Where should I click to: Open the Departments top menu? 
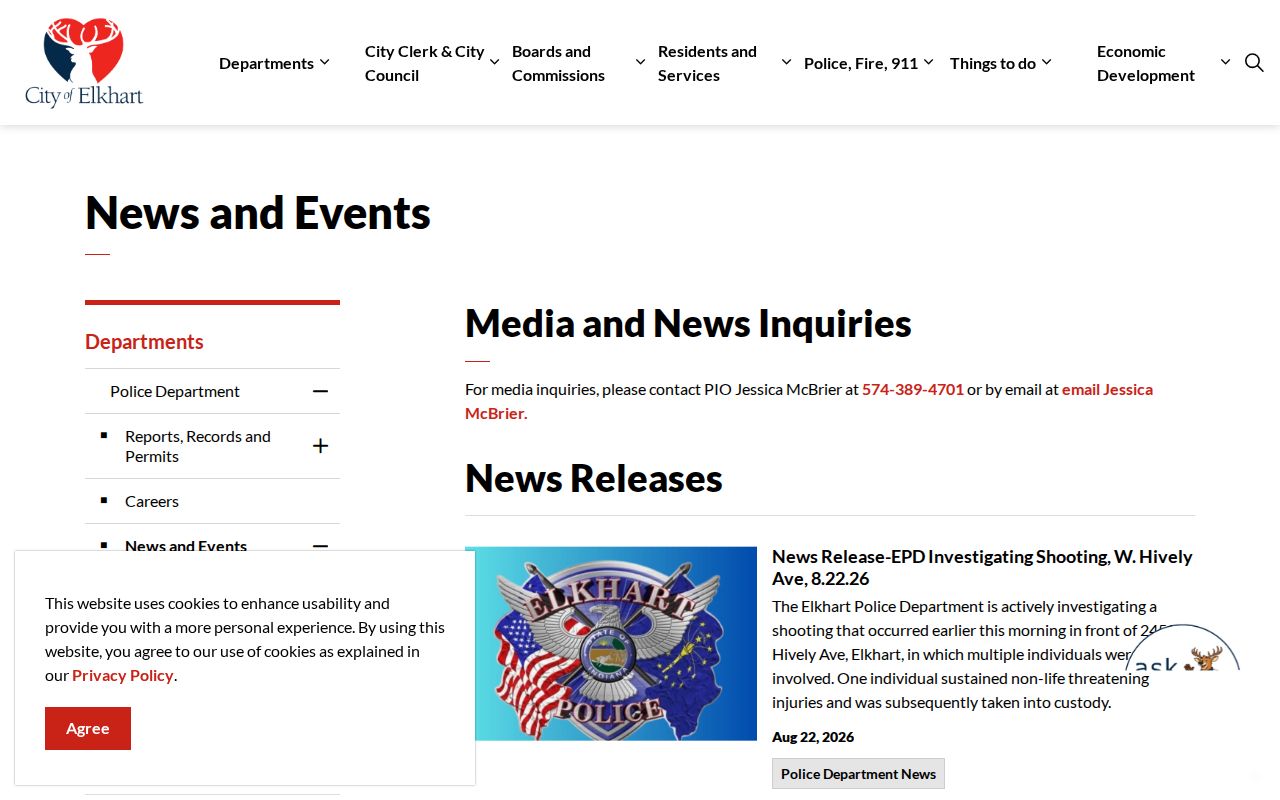click(x=266, y=63)
